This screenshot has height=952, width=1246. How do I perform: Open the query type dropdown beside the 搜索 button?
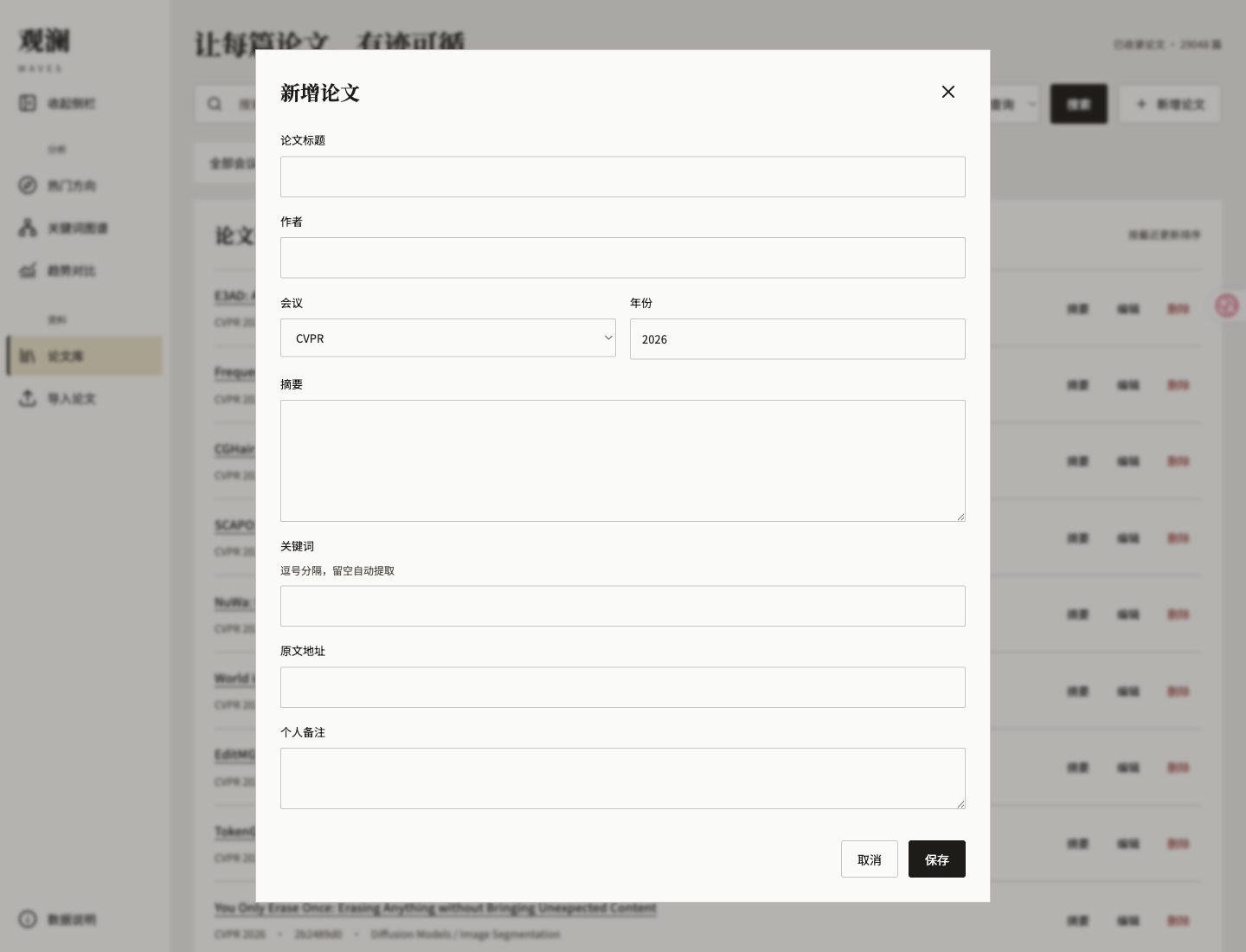(x=1014, y=104)
